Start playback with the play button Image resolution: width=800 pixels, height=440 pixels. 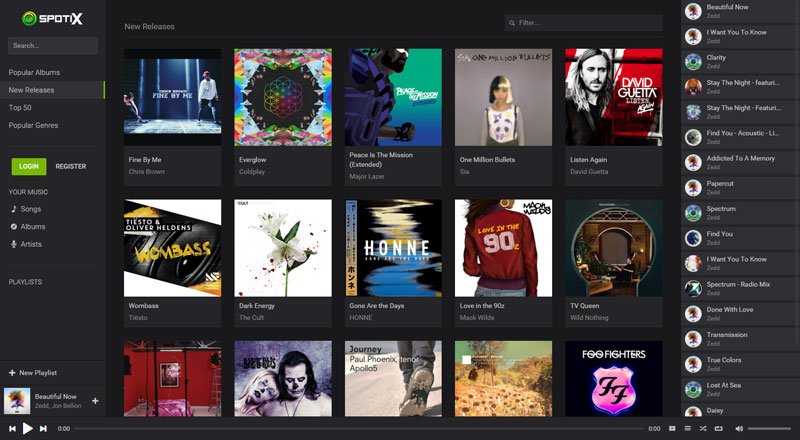pos(28,429)
